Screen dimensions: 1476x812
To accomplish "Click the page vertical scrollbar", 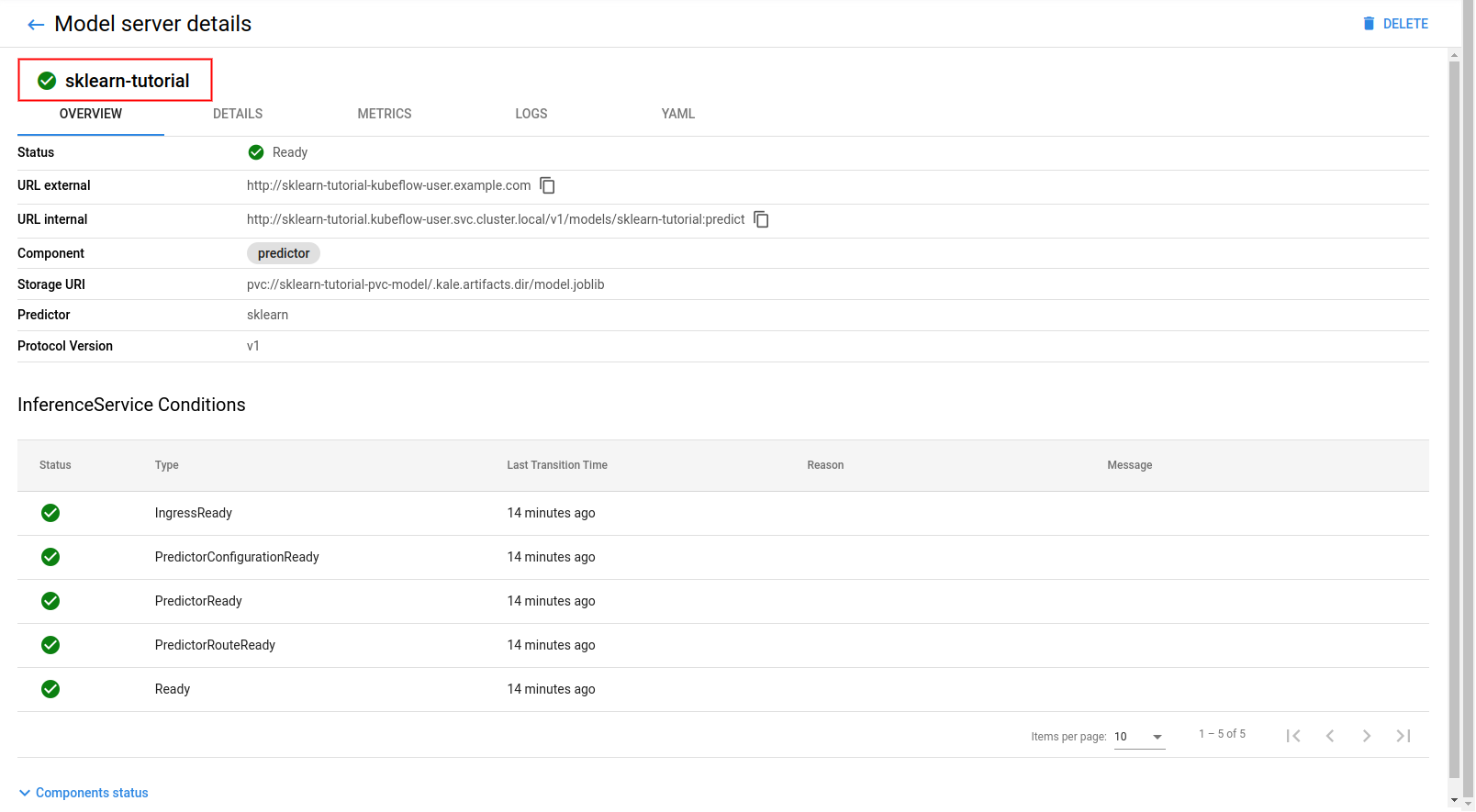I will point(1454,420).
